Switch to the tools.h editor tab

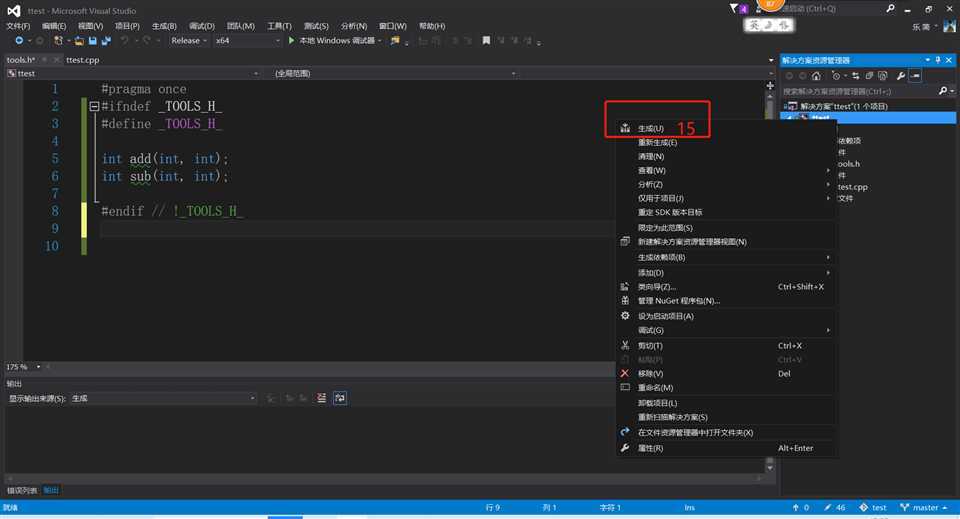tap(21, 60)
